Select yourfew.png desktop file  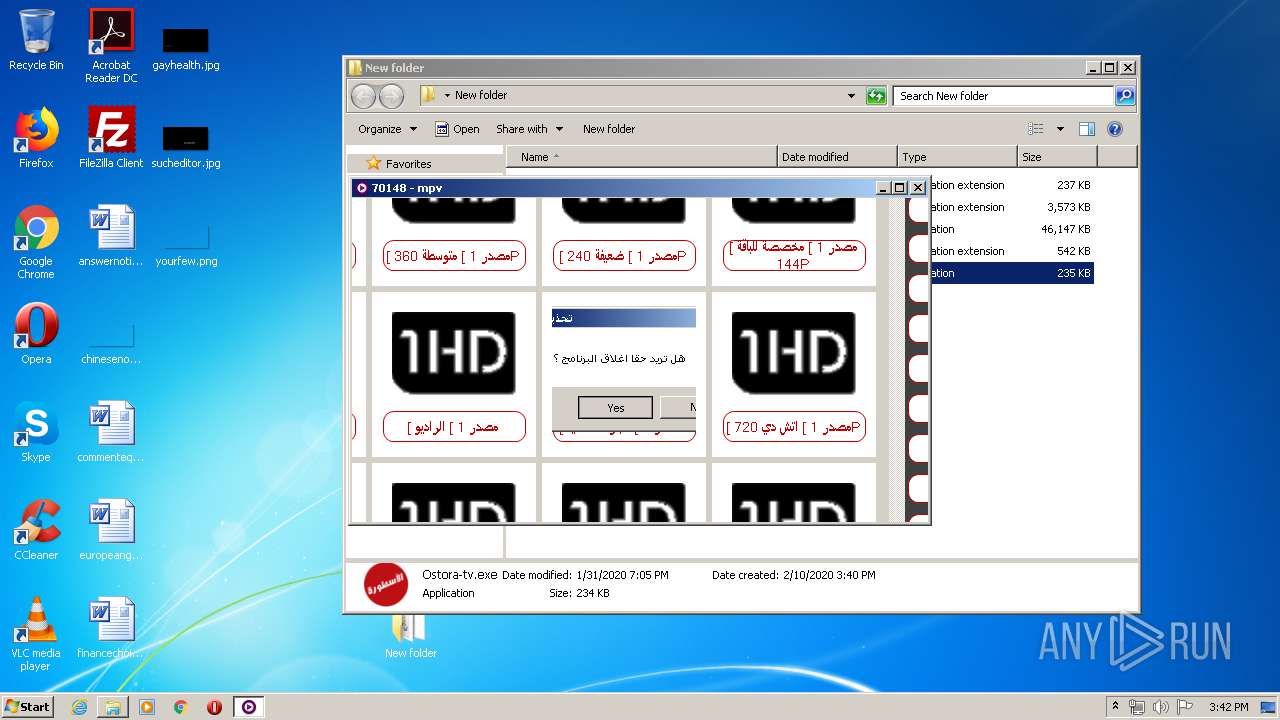186,246
